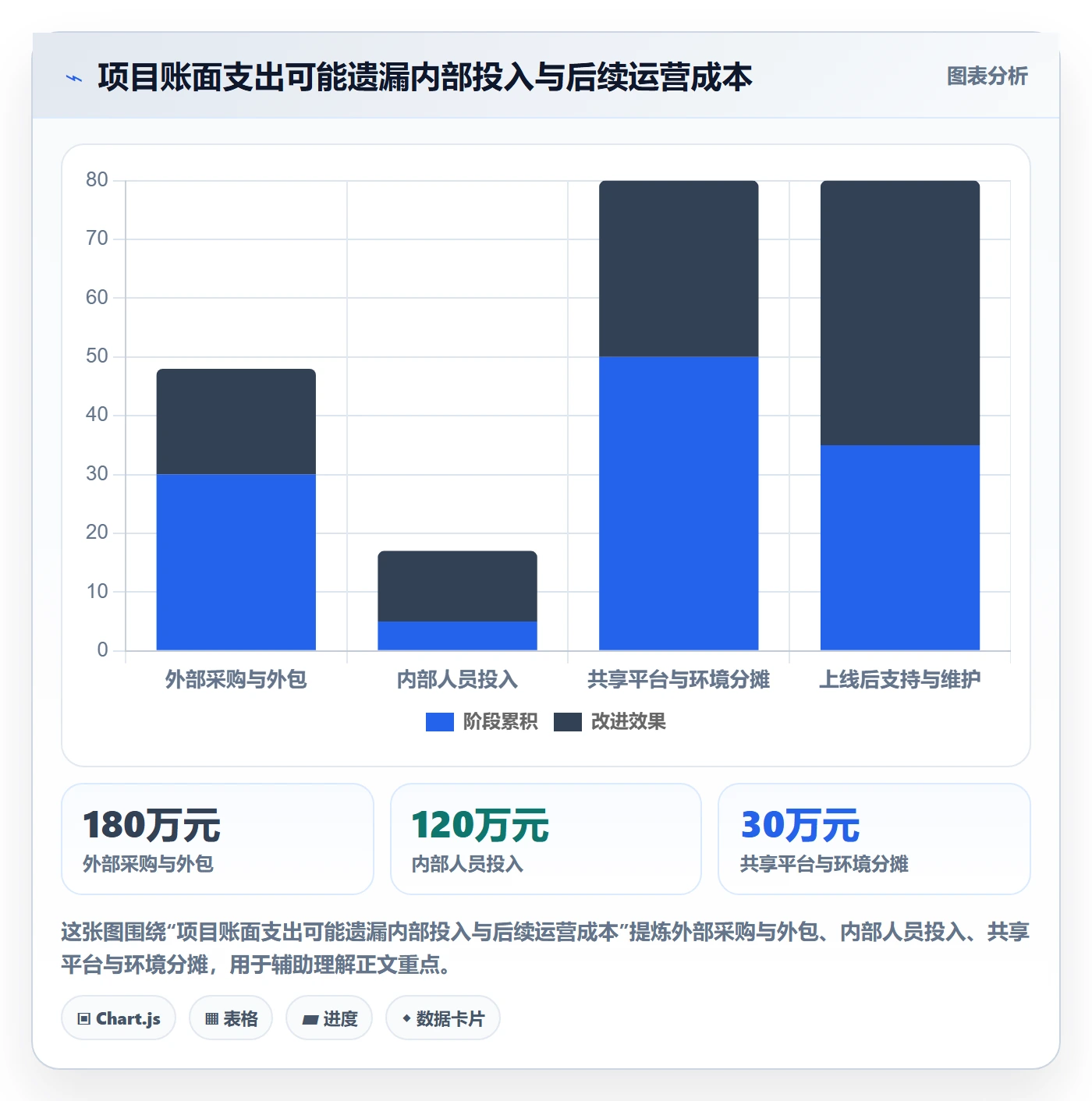Click the grid icon in 表格 tag
Screen dimensions: 1092x1101
(x=211, y=1019)
